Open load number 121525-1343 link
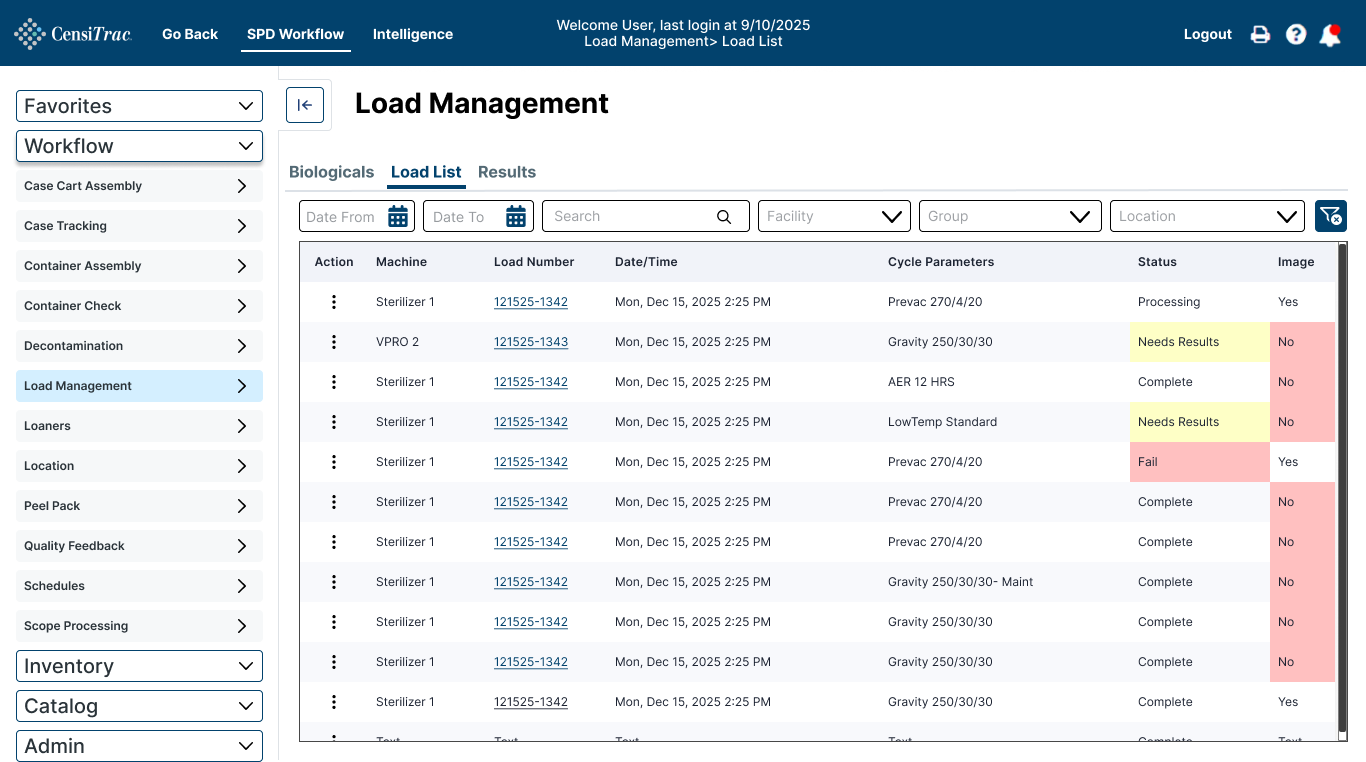Viewport: 1366px width, 762px height. (x=531, y=342)
